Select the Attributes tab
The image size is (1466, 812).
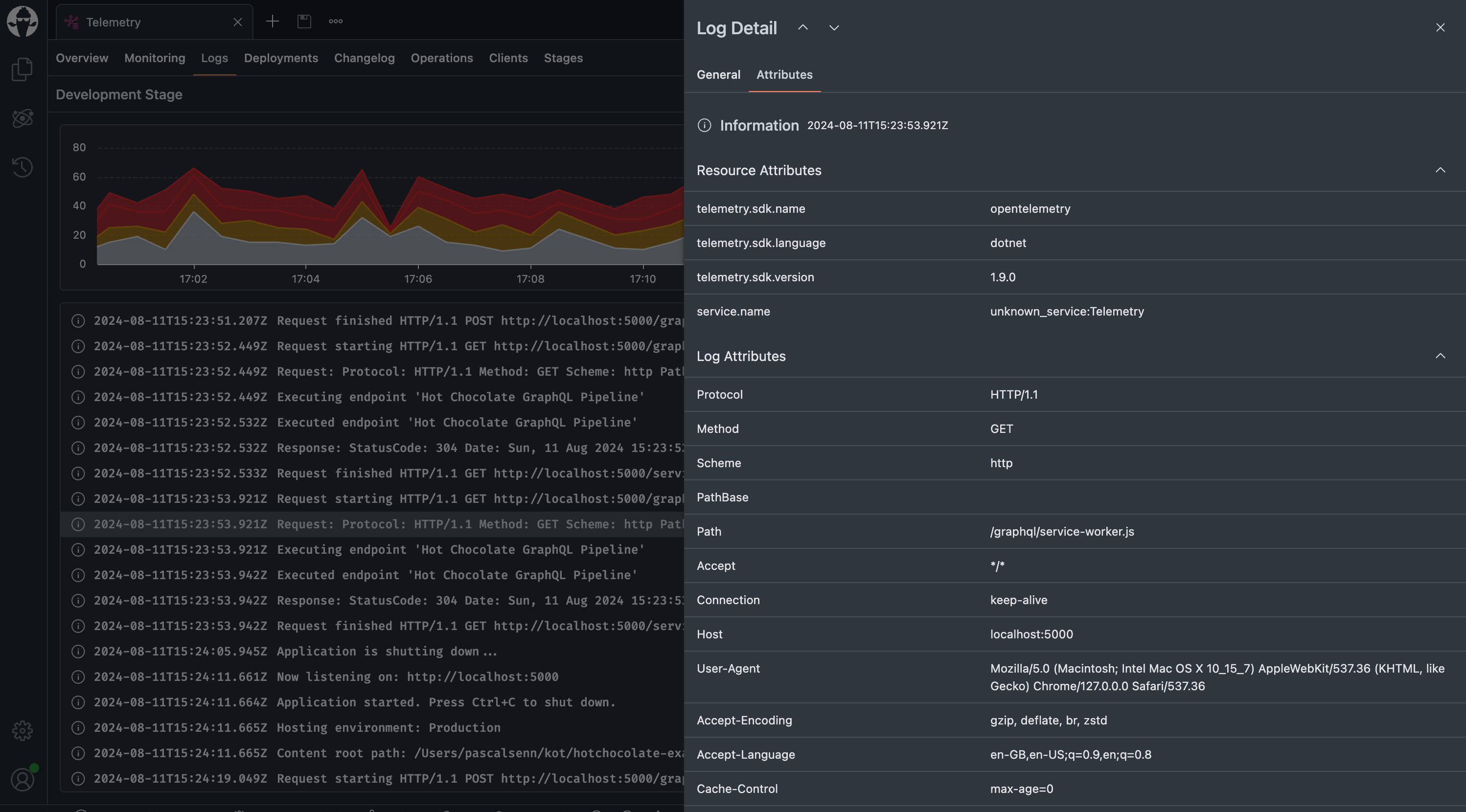[x=784, y=74]
